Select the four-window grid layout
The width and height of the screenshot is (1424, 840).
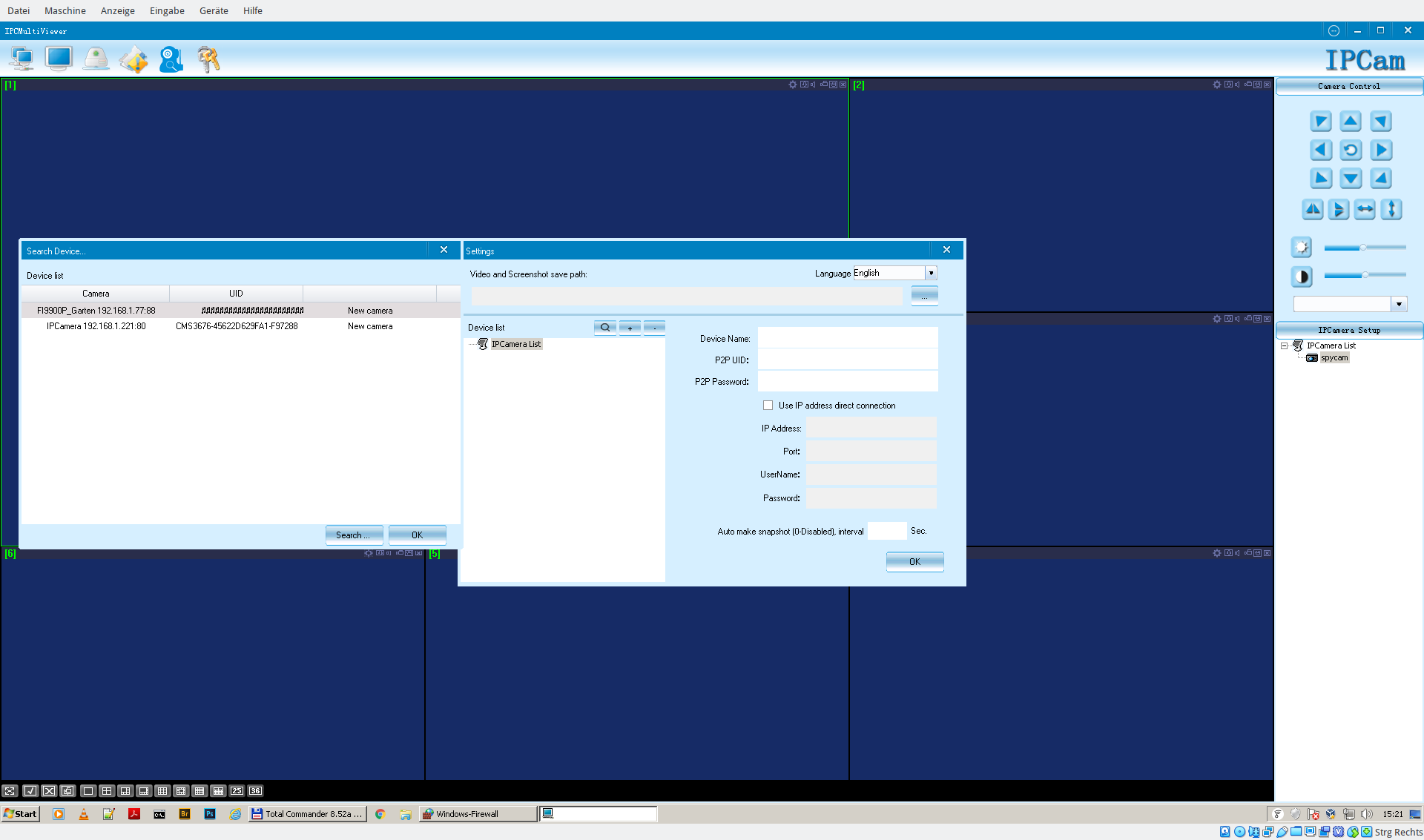(107, 791)
